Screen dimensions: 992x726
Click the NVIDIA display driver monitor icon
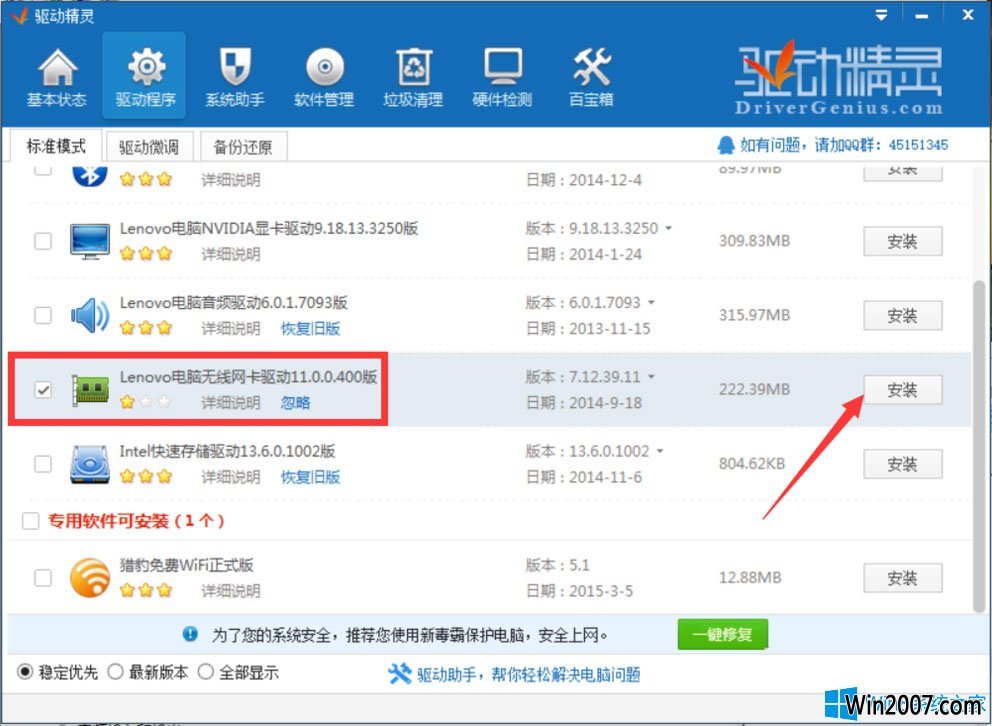click(x=90, y=241)
